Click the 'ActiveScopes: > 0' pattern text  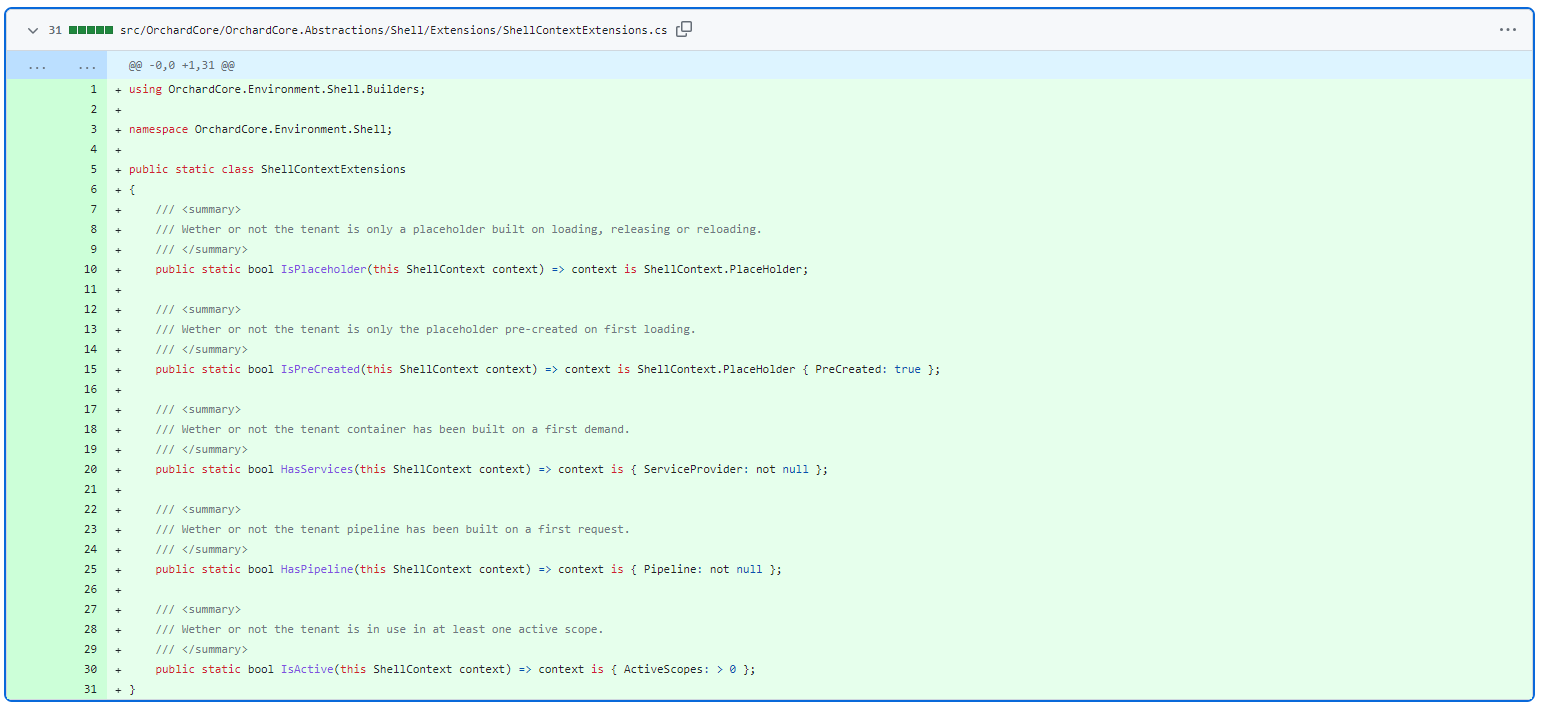coord(680,669)
